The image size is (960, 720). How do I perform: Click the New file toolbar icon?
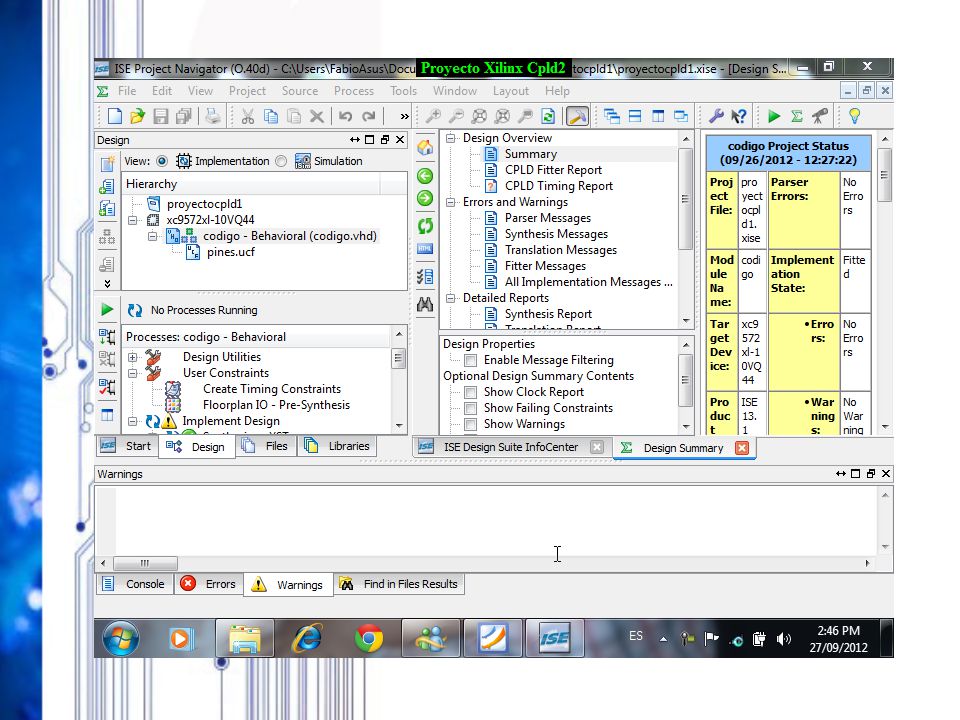pos(114,116)
